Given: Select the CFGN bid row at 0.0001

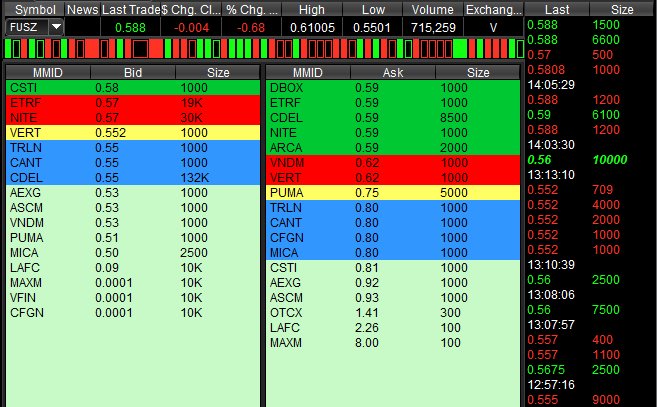Looking at the screenshot, I should (x=133, y=313).
